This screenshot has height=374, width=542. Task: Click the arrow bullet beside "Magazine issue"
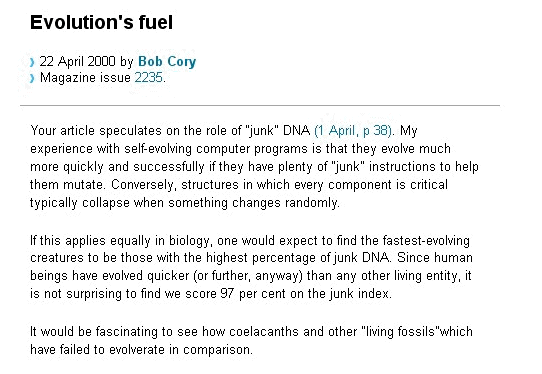(x=32, y=78)
